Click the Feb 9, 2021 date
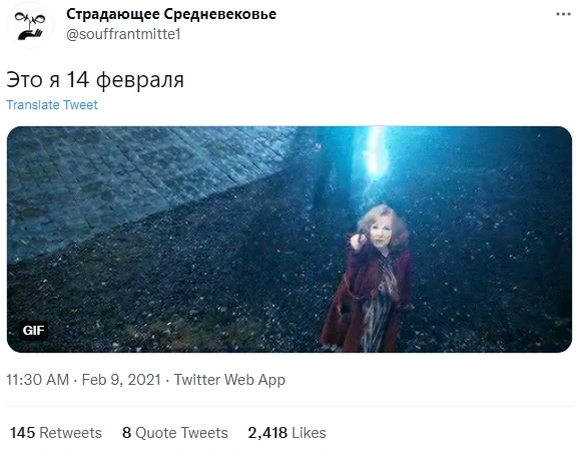This screenshot has height=449, width=580. pos(121,380)
